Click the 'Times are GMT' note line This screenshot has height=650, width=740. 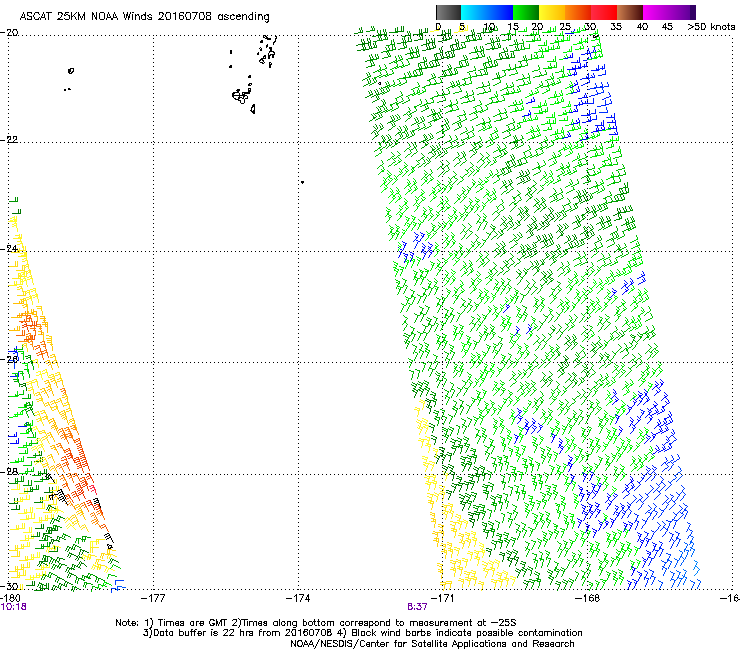coord(316,623)
